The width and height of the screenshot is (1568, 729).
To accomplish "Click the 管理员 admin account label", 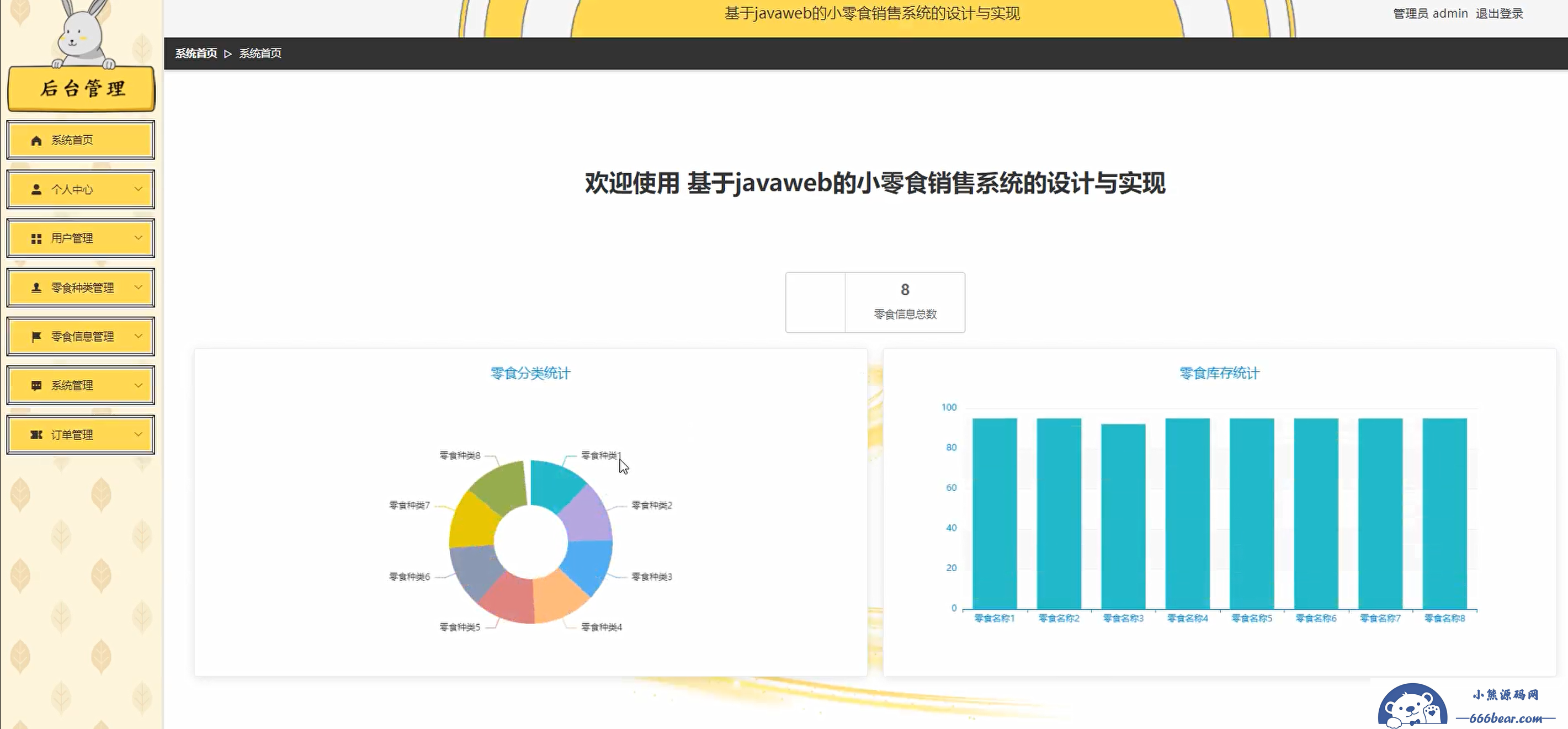I will tap(1431, 13).
